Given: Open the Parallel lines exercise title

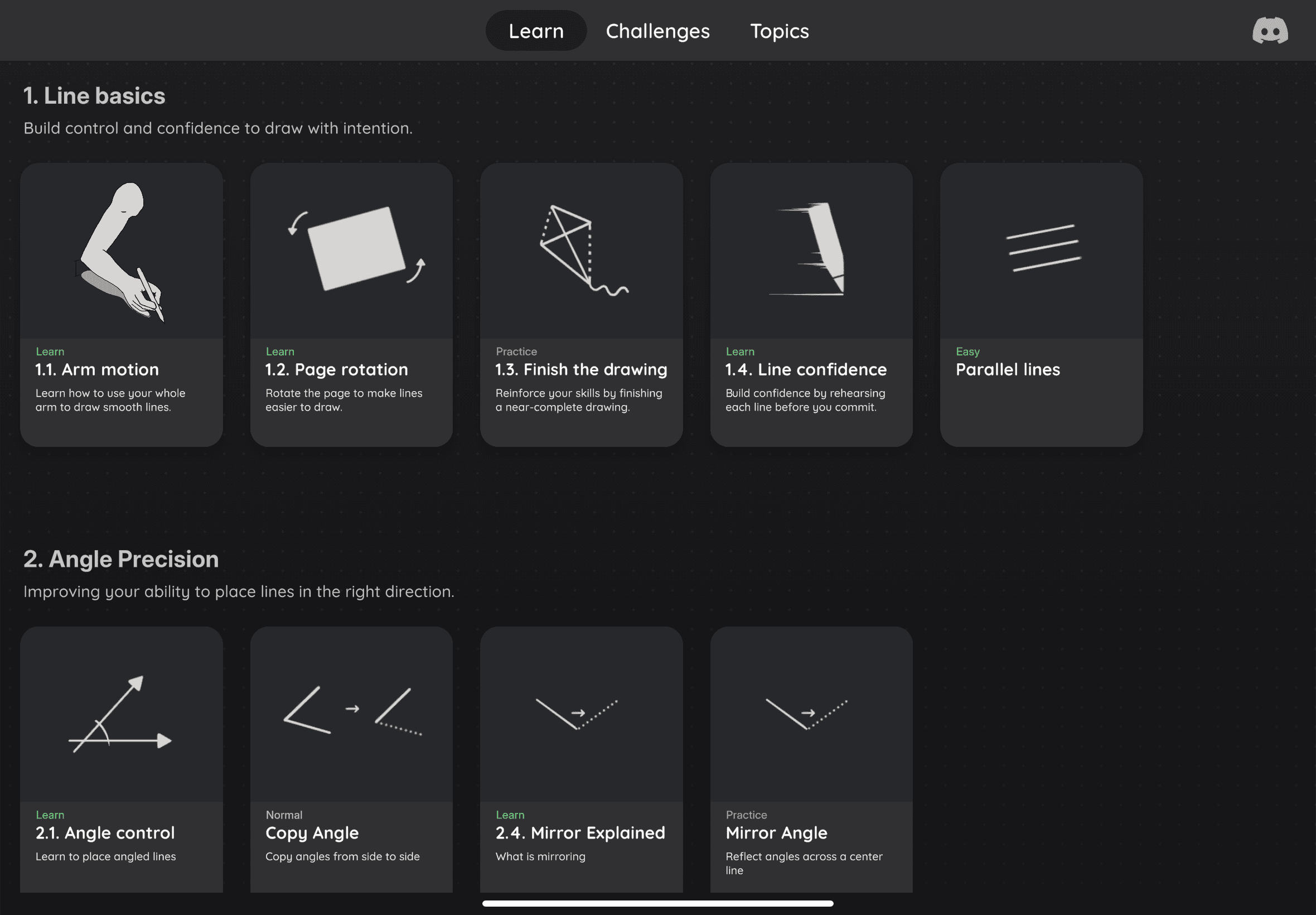Looking at the screenshot, I should (1007, 369).
